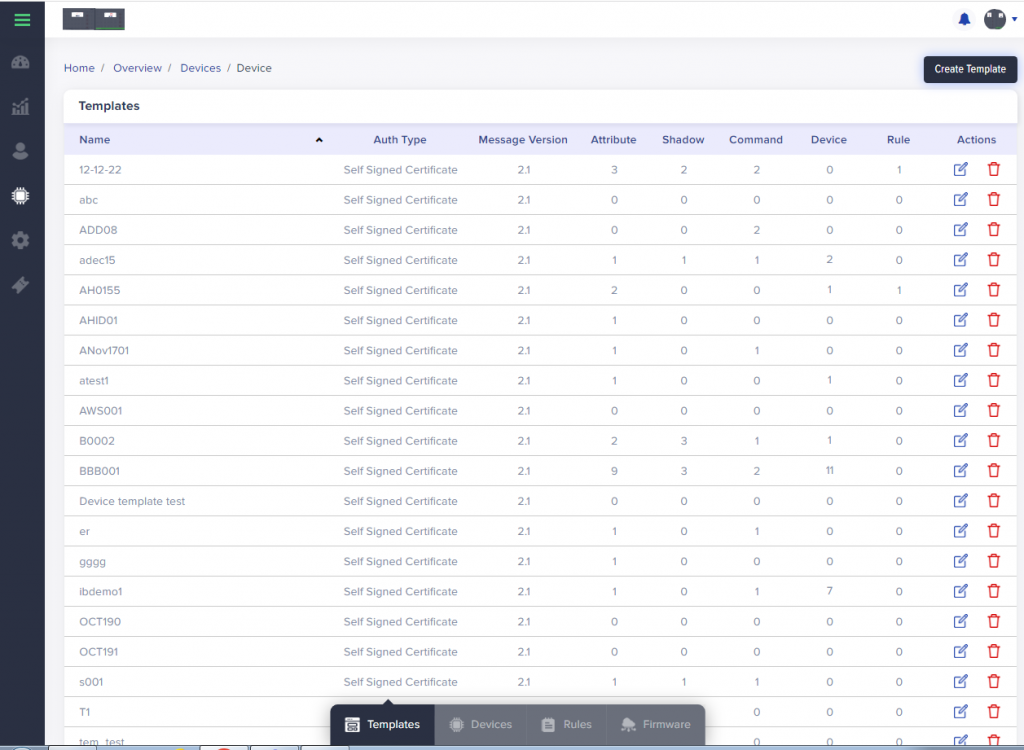The width and height of the screenshot is (1024, 750).
Task: Select the device chip sidebar icon
Action: (21, 196)
